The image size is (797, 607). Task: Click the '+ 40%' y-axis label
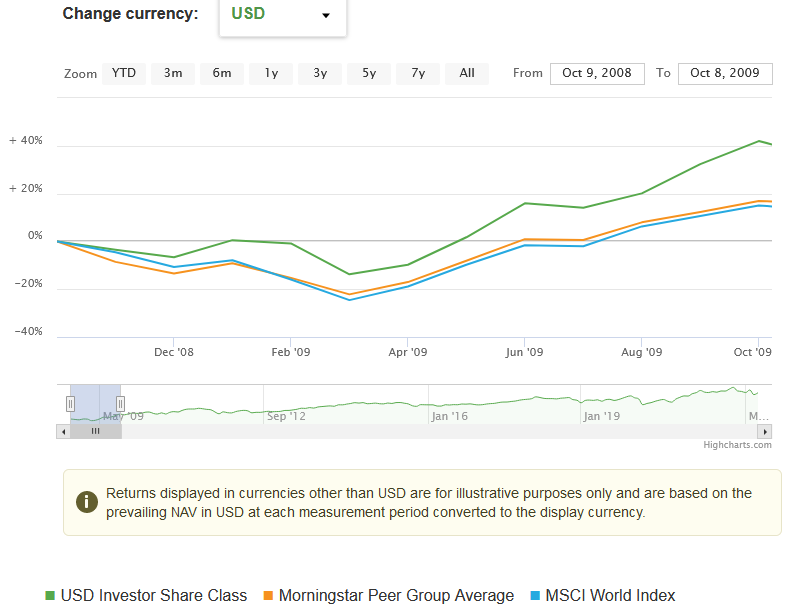pyautogui.click(x=26, y=141)
